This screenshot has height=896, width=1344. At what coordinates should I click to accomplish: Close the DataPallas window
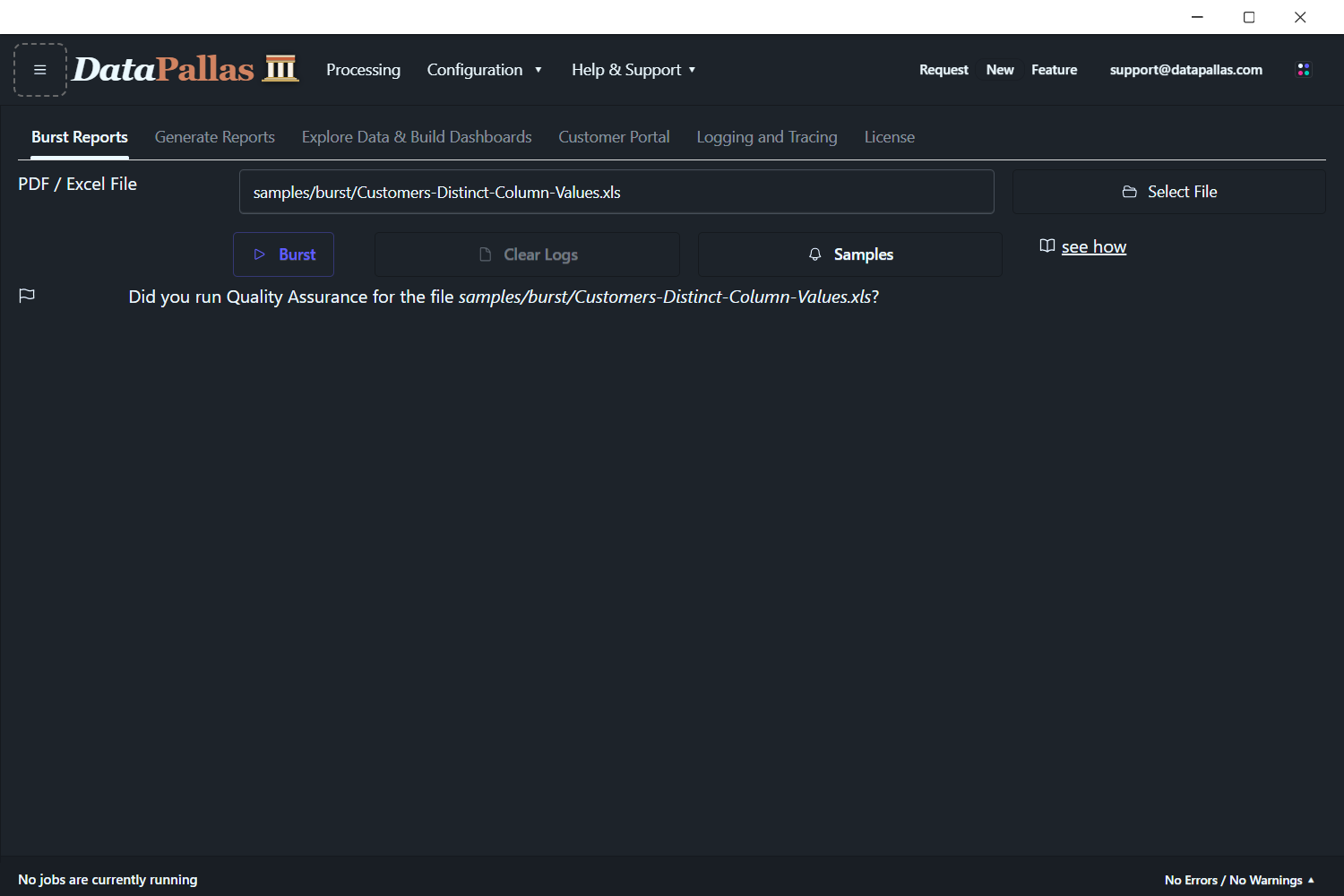click(x=1300, y=17)
